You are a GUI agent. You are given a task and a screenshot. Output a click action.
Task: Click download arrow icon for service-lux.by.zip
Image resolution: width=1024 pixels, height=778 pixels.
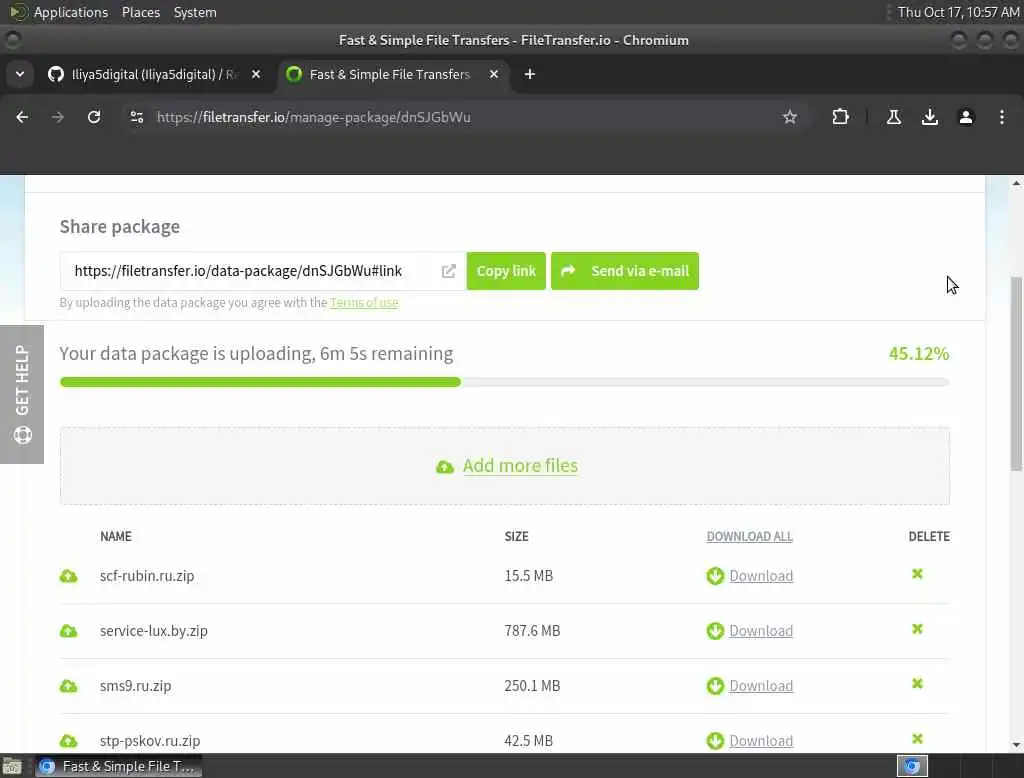[x=715, y=630]
